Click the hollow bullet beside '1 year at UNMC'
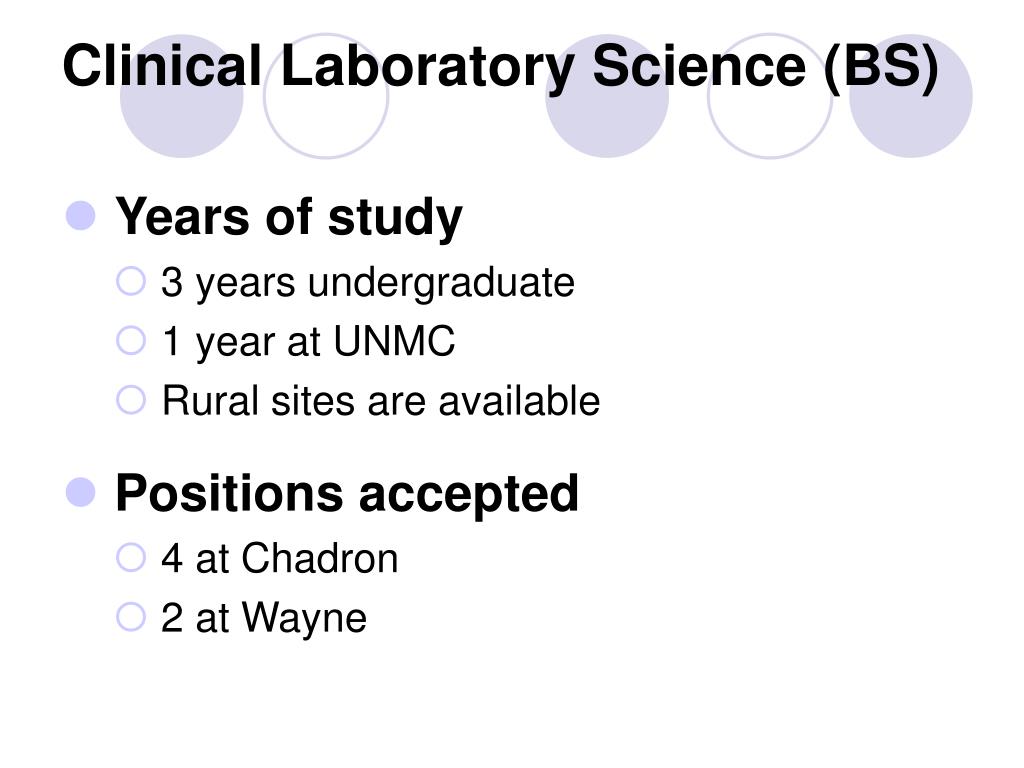Viewport: 1024px width, 768px height. point(131,340)
